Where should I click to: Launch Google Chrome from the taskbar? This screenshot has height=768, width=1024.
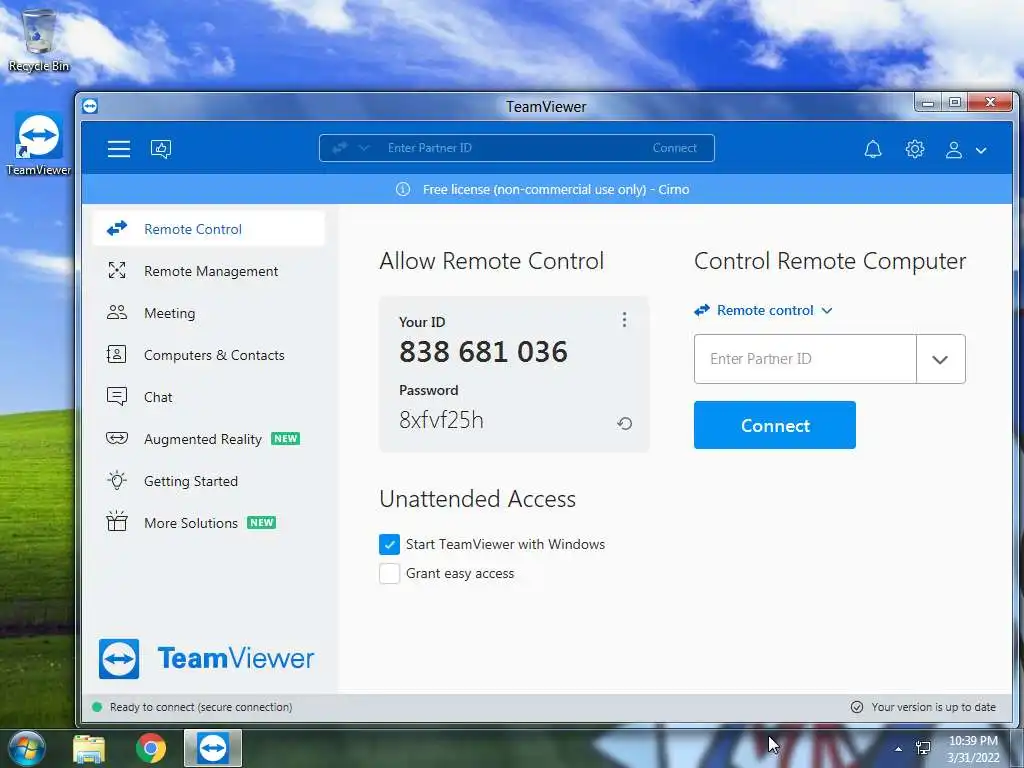coord(151,748)
